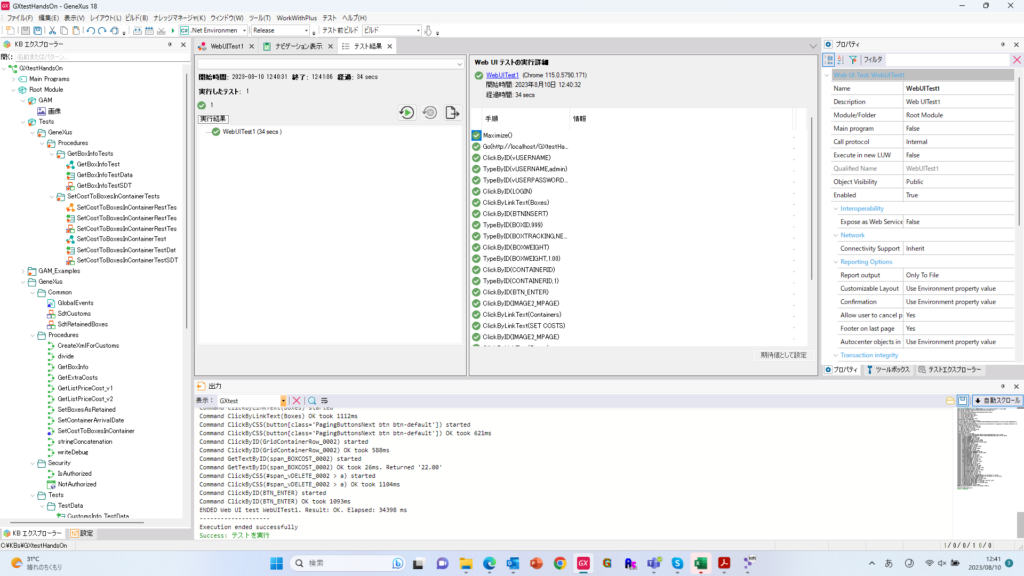Image resolution: width=1024 pixels, height=576 pixels.
Task: Expand the Main Programs tree node
Action: 13,79
